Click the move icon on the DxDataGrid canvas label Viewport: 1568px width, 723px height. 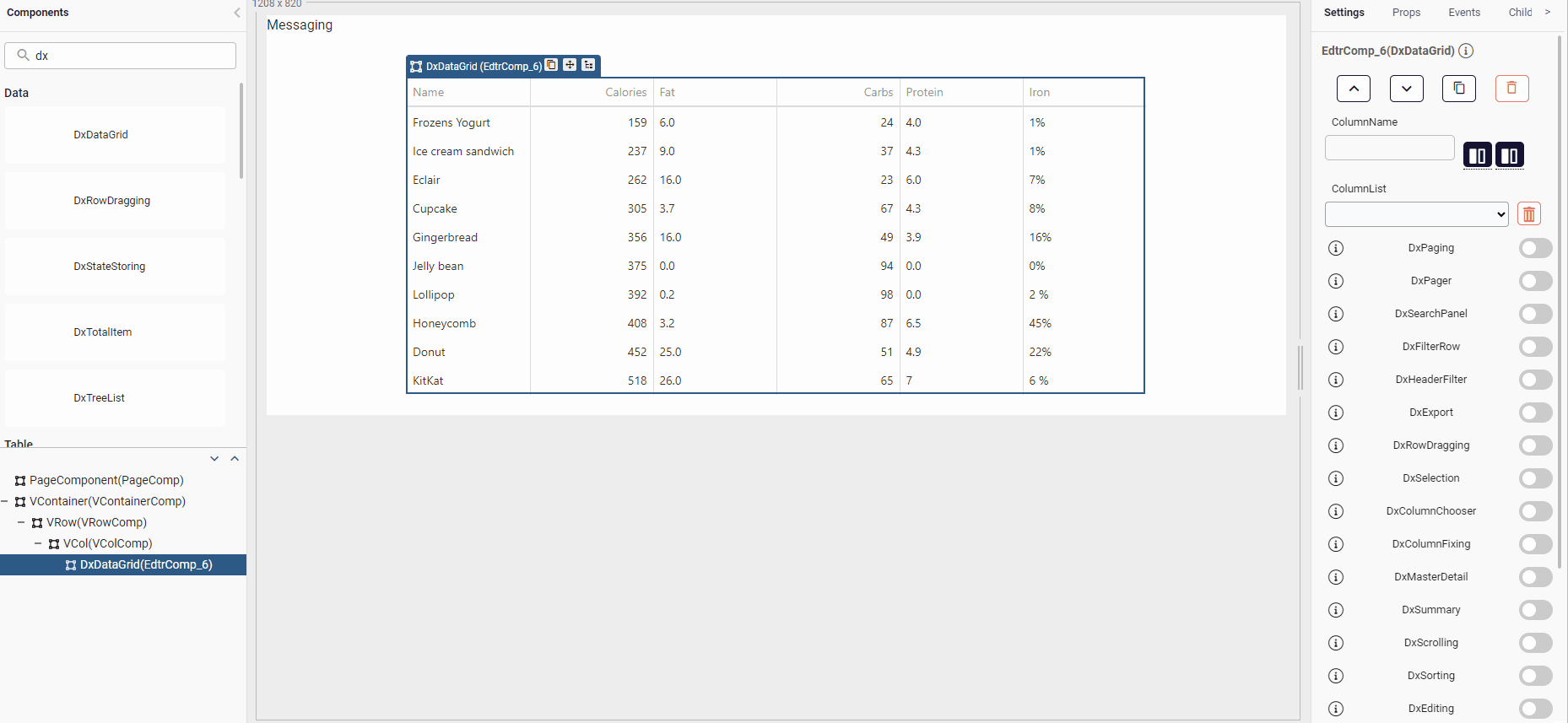(x=570, y=65)
